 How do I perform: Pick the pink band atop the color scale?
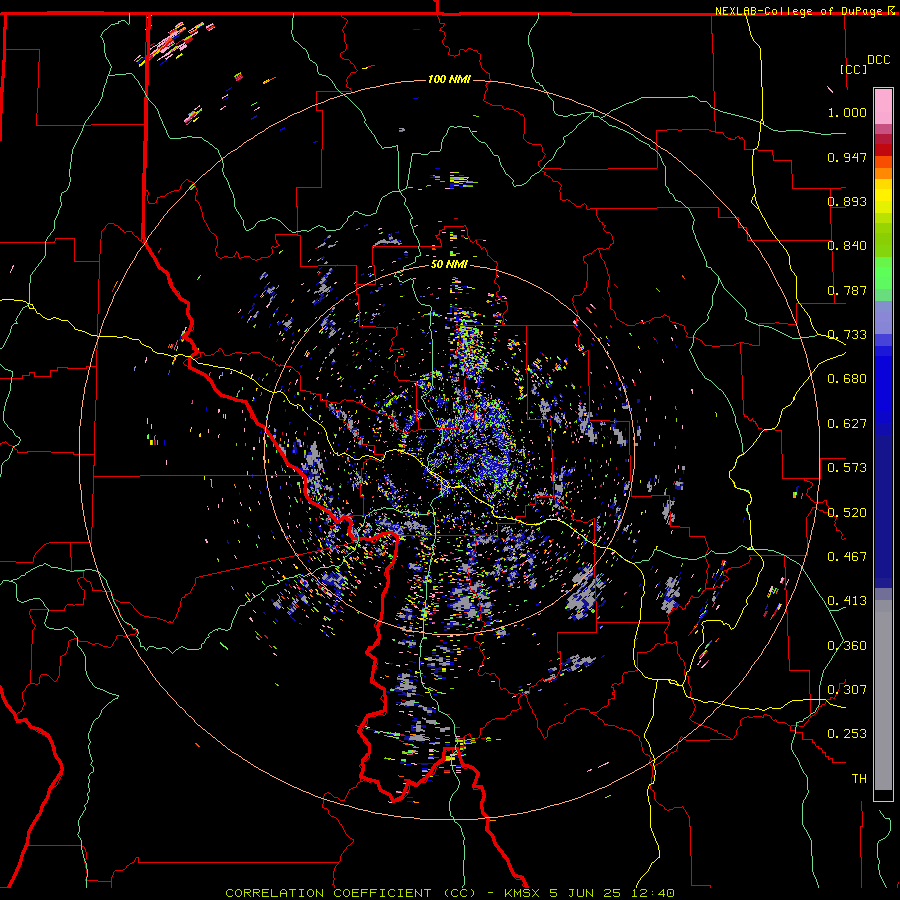pyautogui.click(x=883, y=107)
